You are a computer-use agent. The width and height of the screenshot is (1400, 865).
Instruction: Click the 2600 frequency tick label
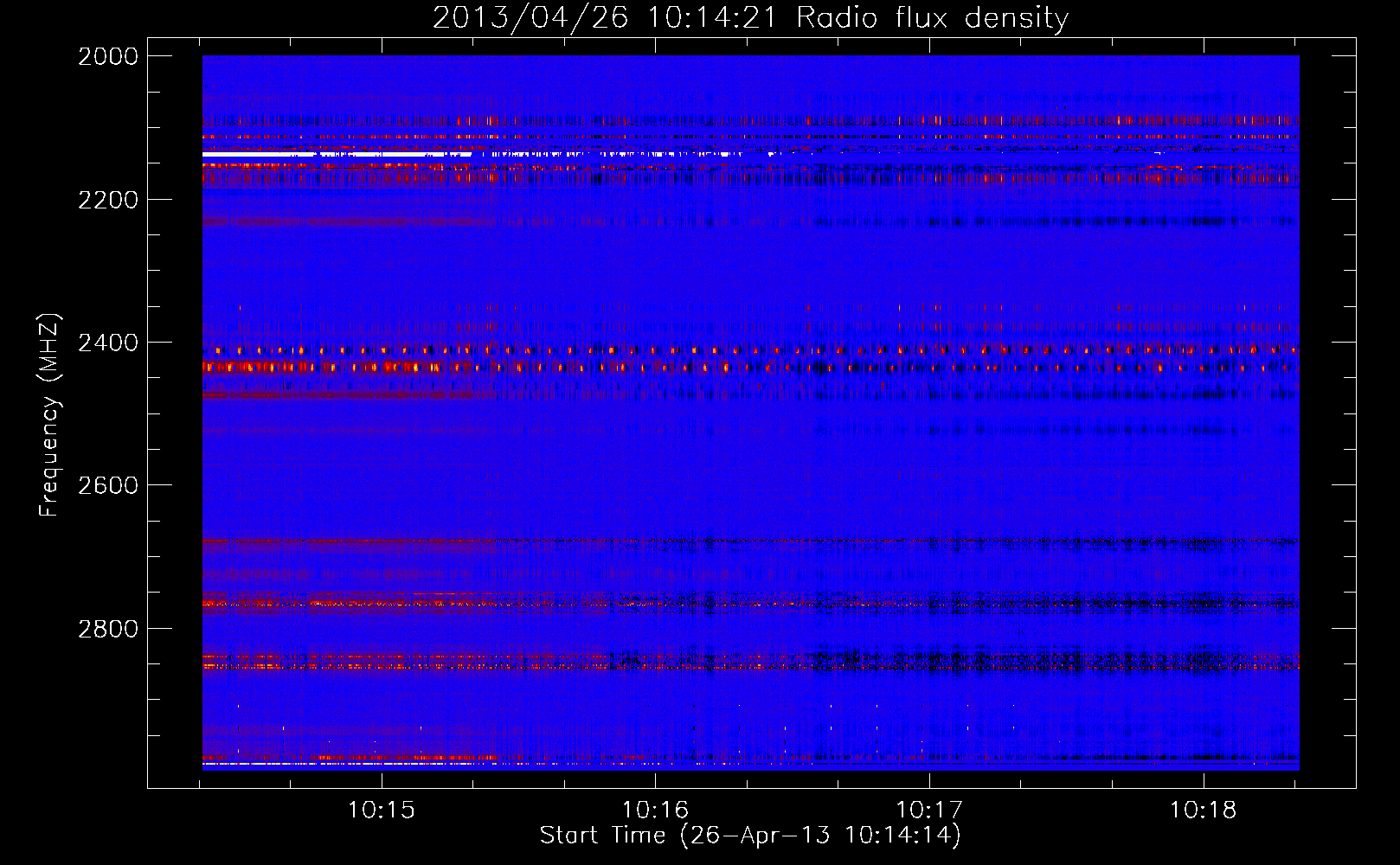108,485
